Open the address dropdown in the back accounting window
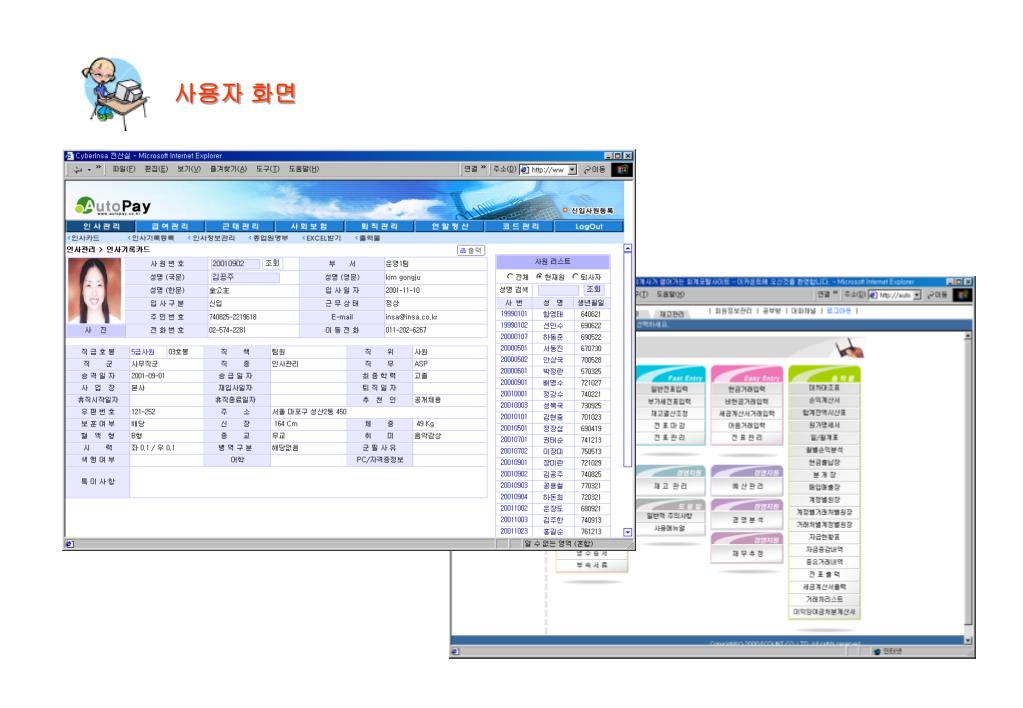The image size is (1023, 708). click(916, 295)
